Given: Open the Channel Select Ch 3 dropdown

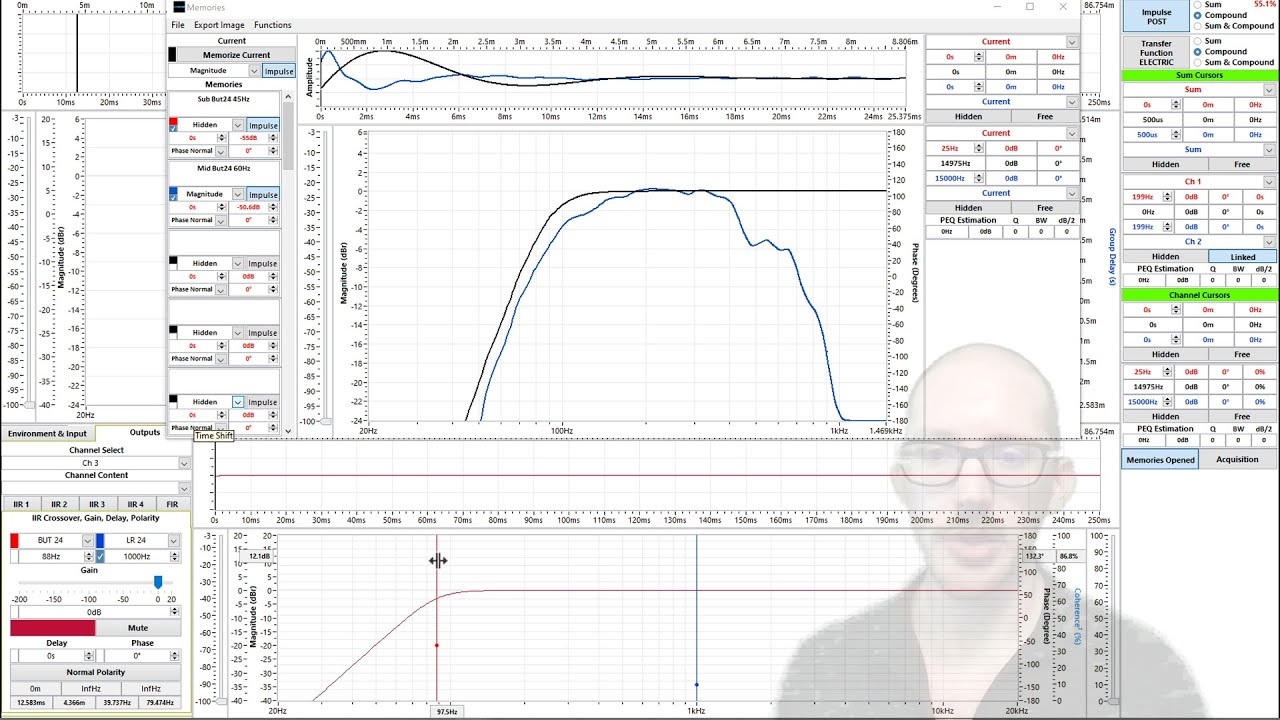Looking at the screenshot, I should [183, 463].
